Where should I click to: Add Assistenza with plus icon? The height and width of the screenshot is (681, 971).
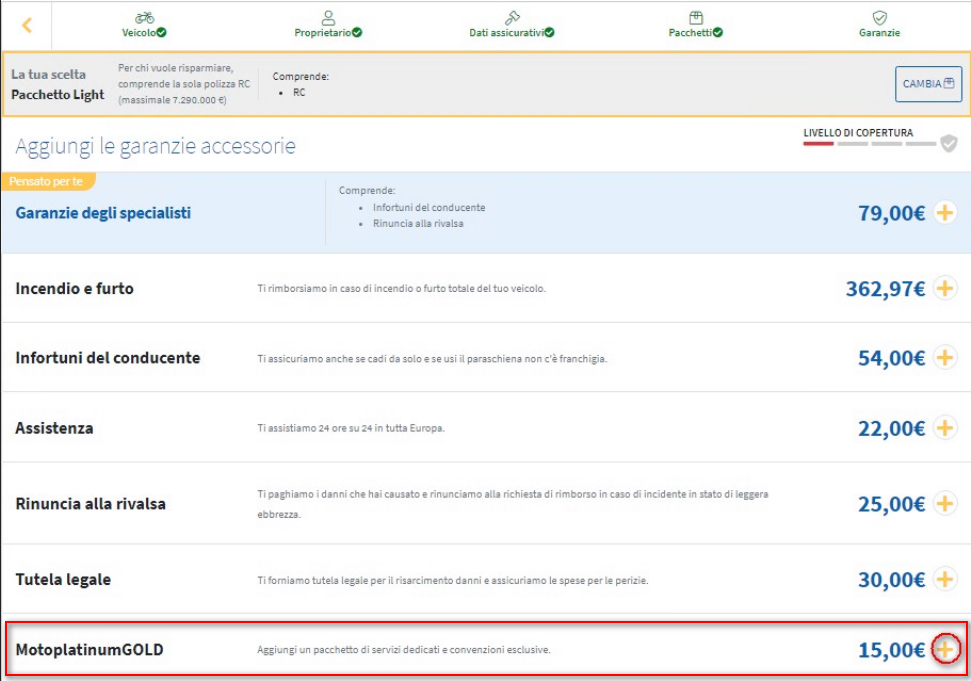[x=944, y=428]
